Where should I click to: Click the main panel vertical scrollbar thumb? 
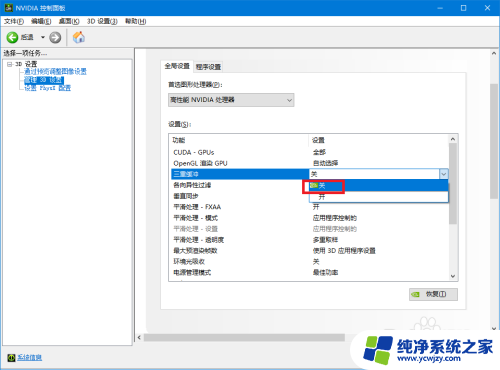click(494, 141)
